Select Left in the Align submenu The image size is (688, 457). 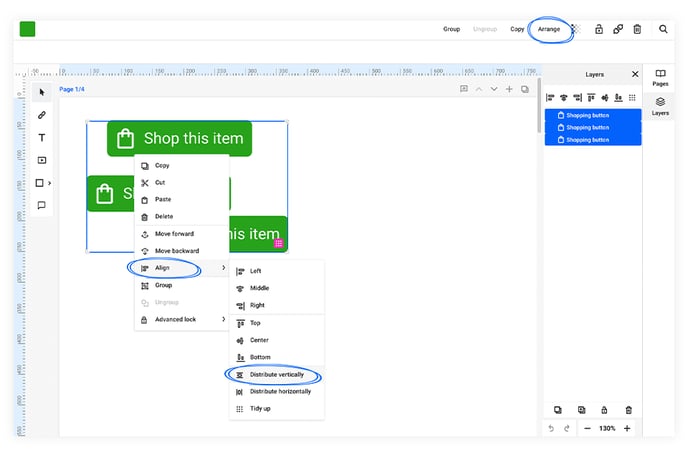point(277,271)
